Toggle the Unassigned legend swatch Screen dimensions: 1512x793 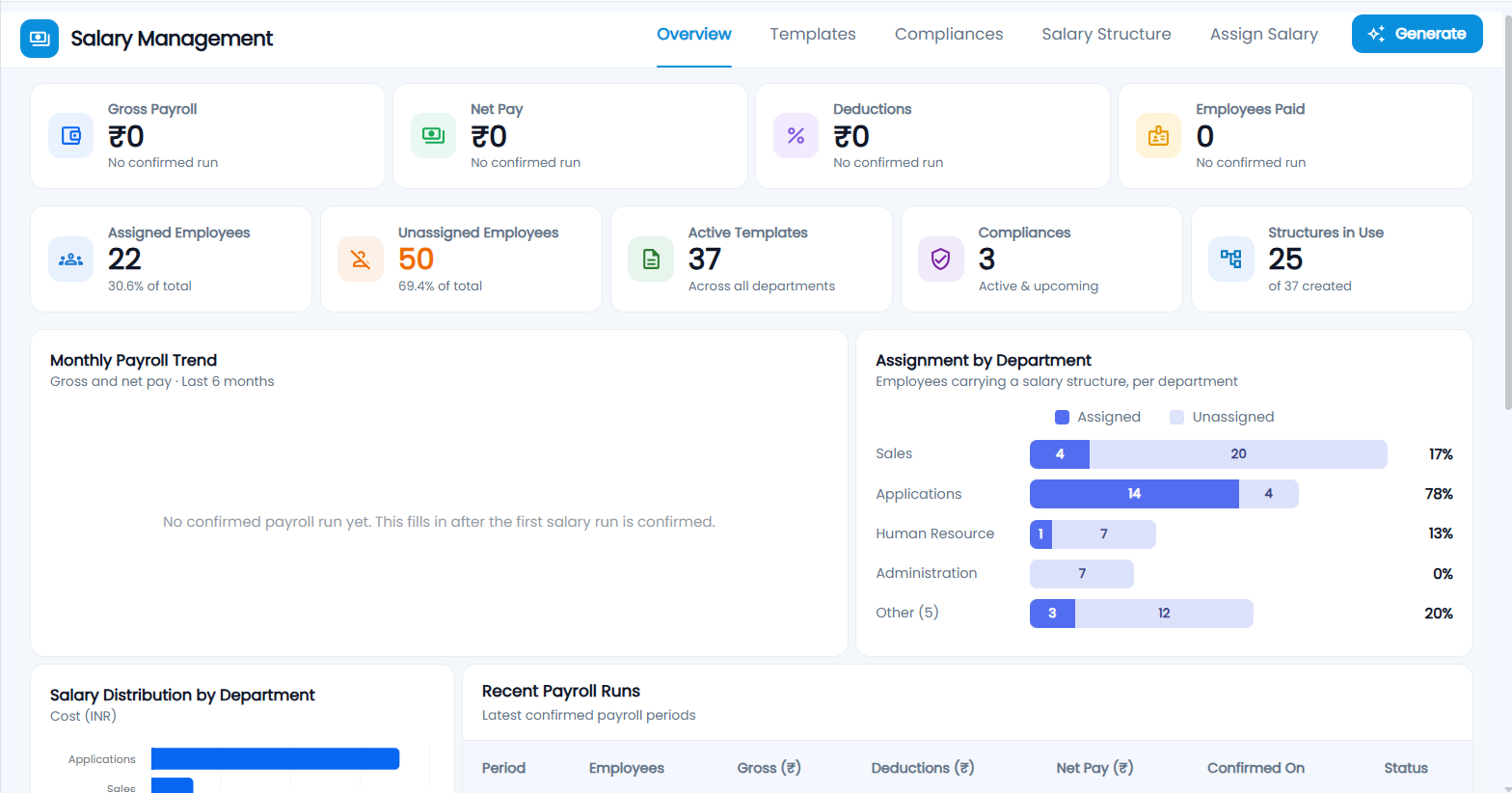tap(1176, 417)
